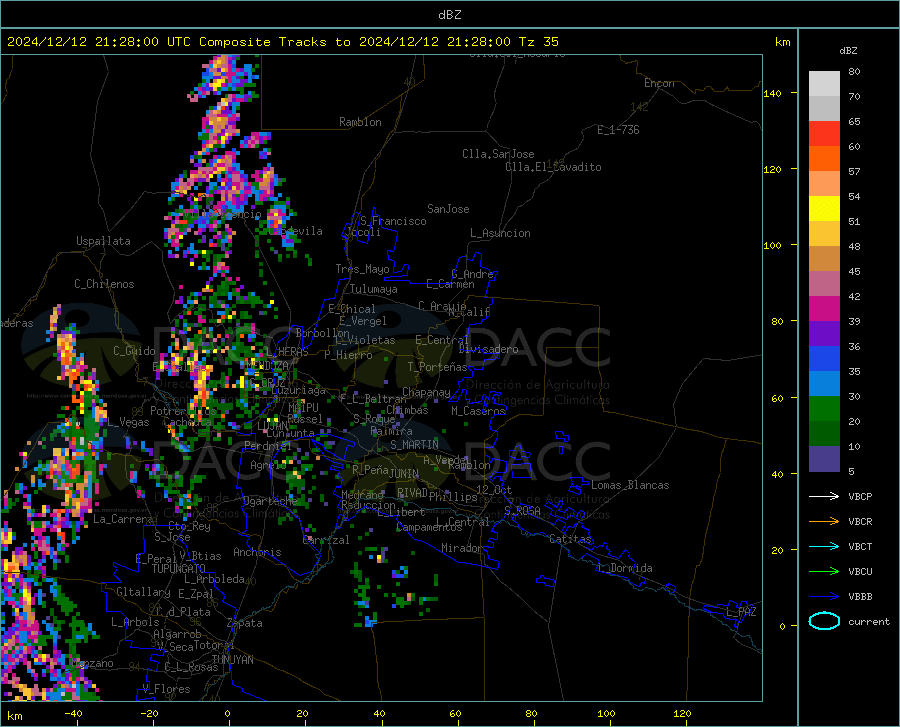Click the Clla.El_Cavadito label

pos(553,167)
